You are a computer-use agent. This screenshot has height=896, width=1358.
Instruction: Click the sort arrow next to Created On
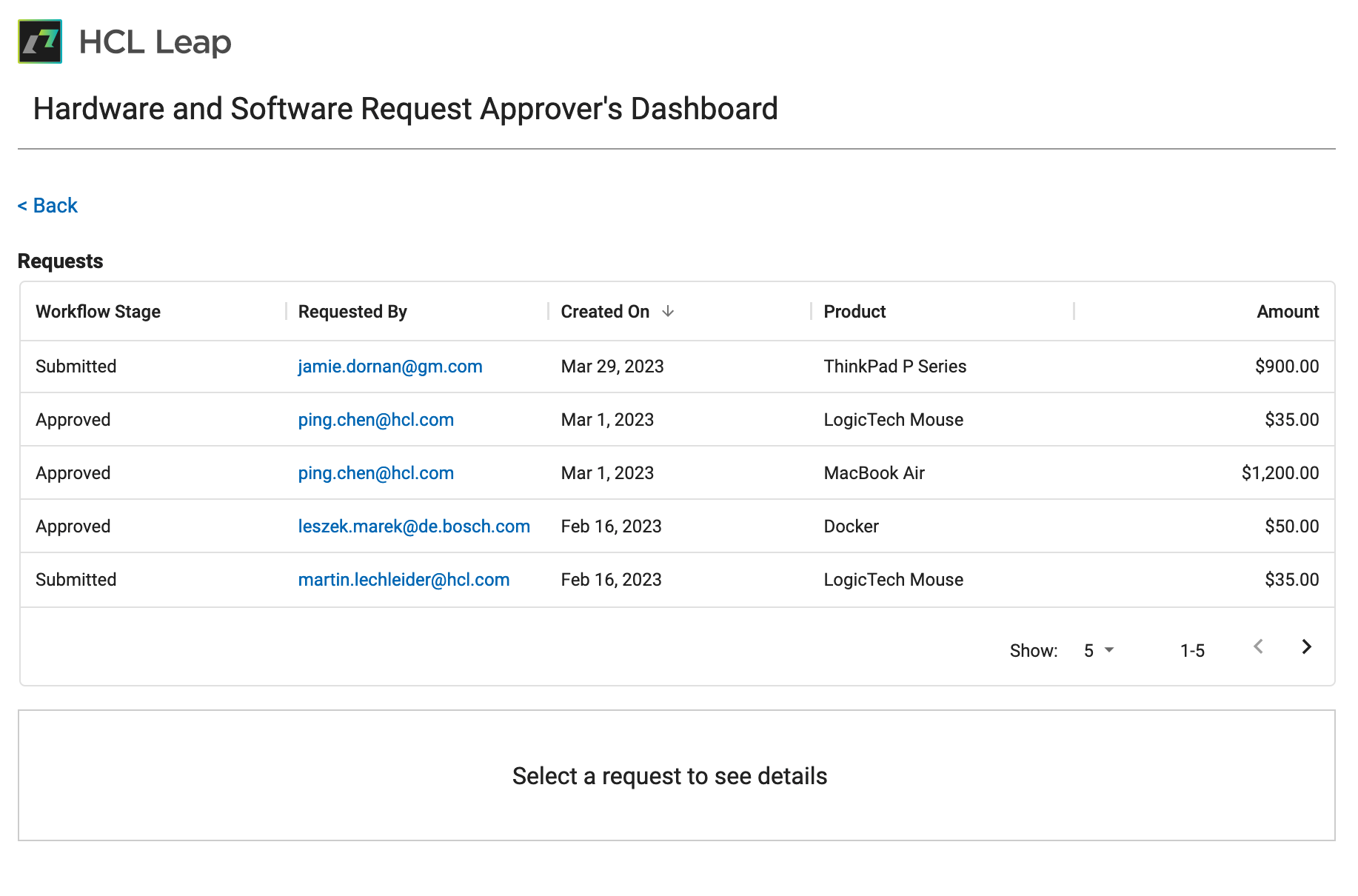668,311
